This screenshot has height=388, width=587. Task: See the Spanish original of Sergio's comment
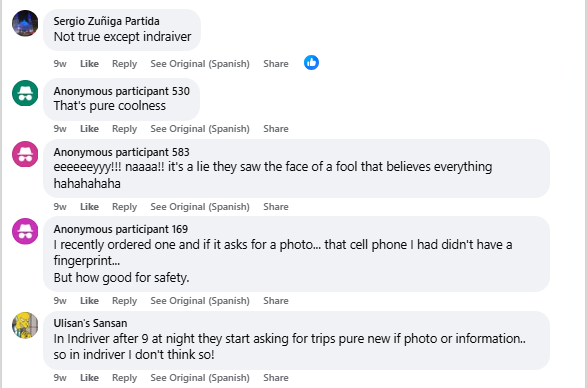(200, 64)
